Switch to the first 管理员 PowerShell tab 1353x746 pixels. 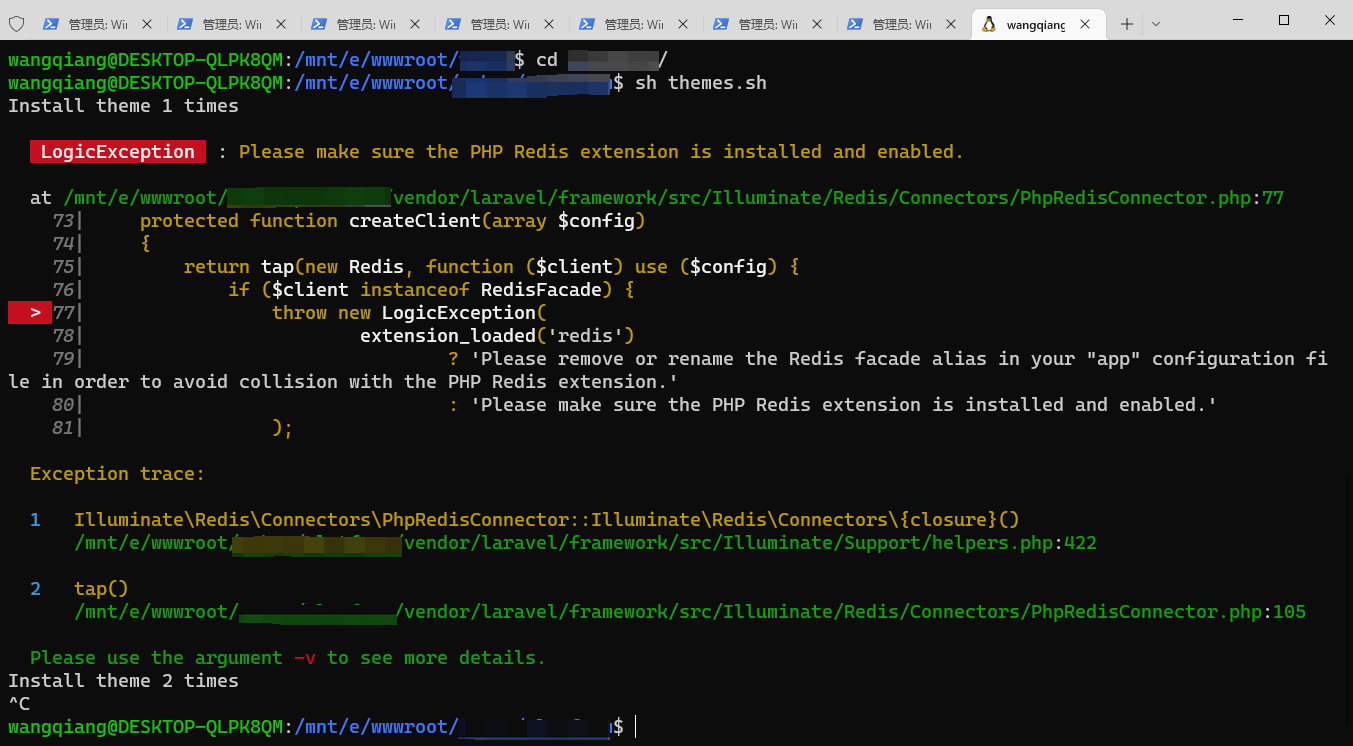click(97, 24)
